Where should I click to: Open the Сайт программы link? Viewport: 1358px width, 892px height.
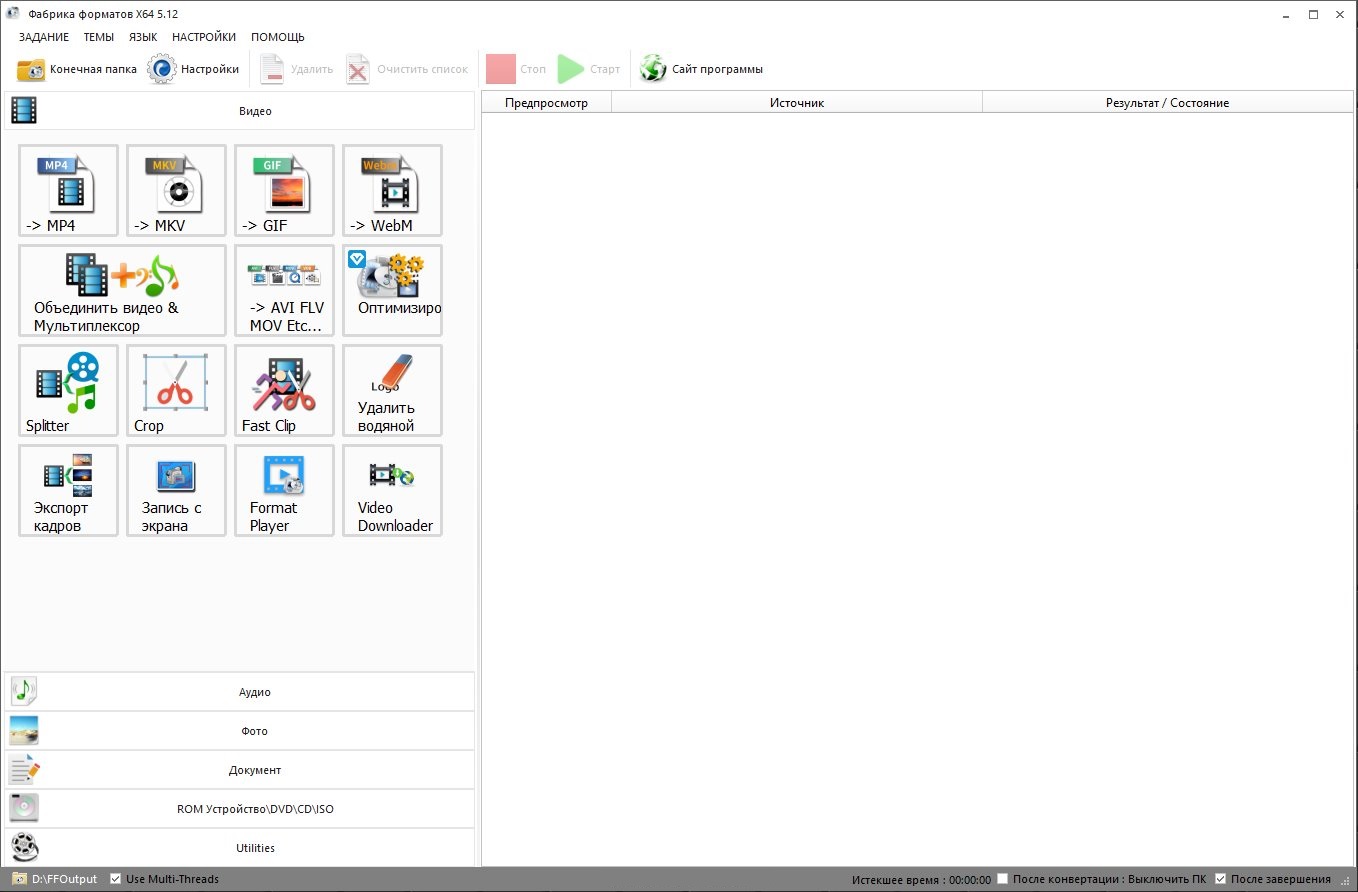point(702,69)
